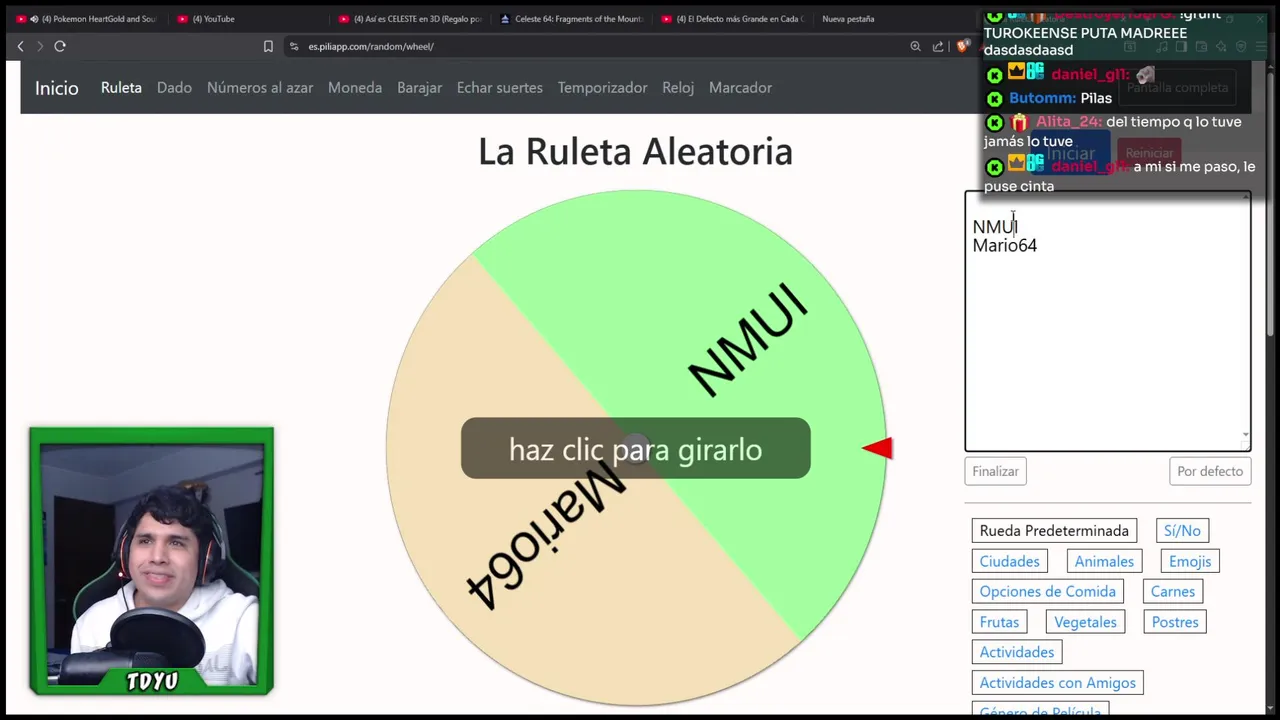Switch to the Así es CELESTE en 3D tab
This screenshot has width=1280, height=720.
(x=410, y=18)
